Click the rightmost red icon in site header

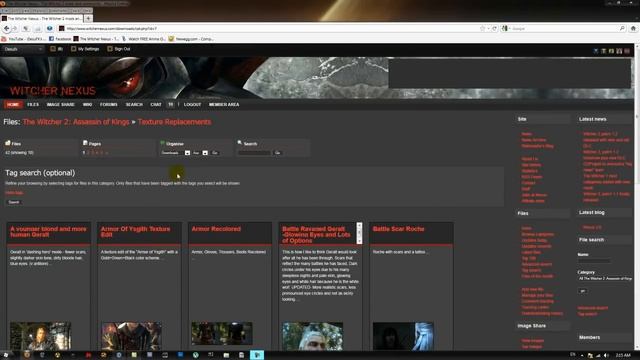click(627, 51)
